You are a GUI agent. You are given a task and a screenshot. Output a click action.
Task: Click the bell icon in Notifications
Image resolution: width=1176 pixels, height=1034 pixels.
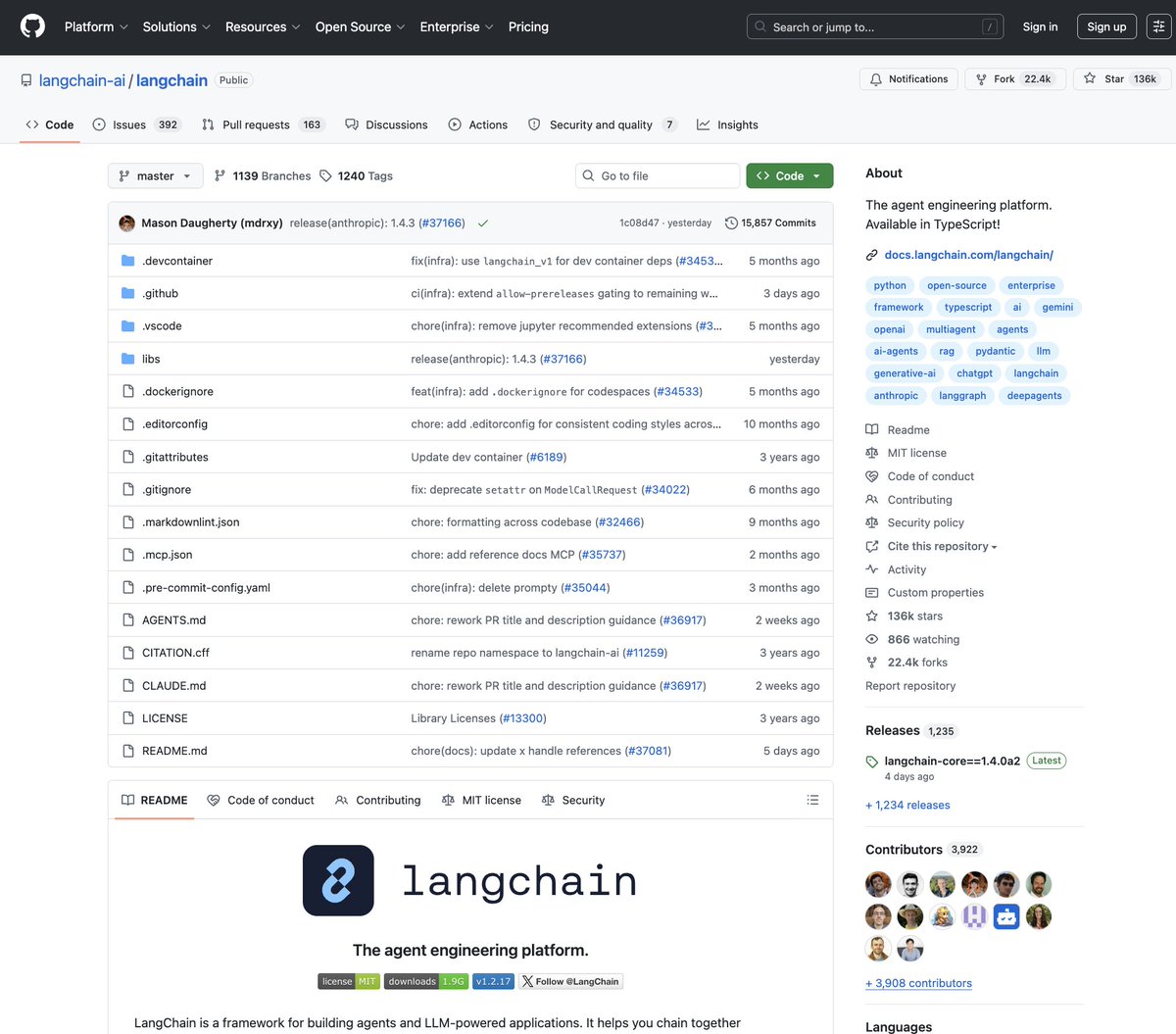click(x=876, y=79)
